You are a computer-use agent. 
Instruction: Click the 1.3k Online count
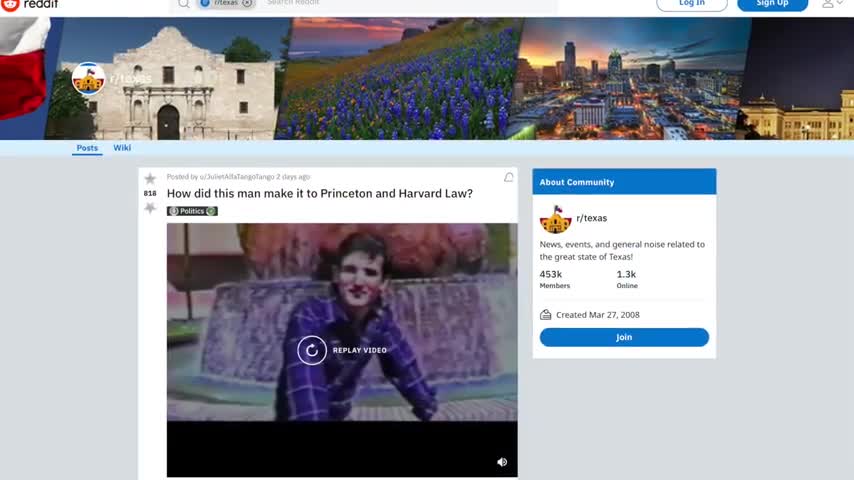click(x=627, y=278)
